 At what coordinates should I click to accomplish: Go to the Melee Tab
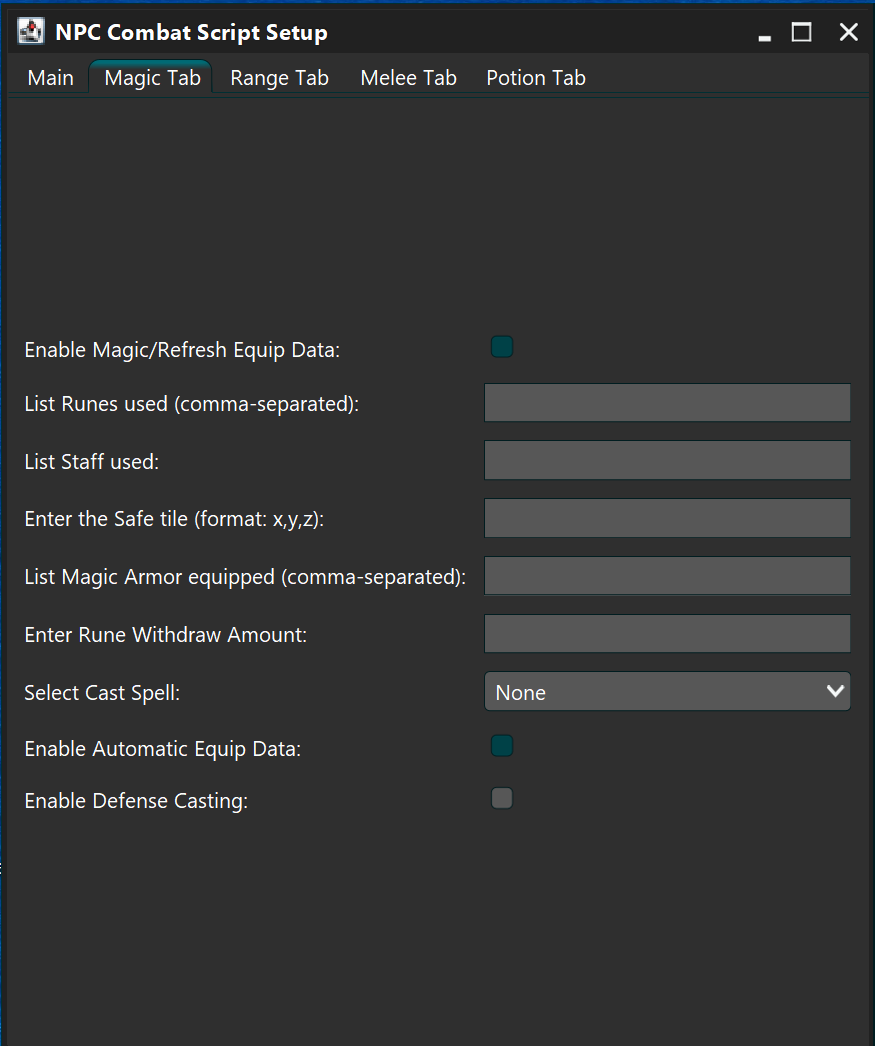tap(408, 77)
